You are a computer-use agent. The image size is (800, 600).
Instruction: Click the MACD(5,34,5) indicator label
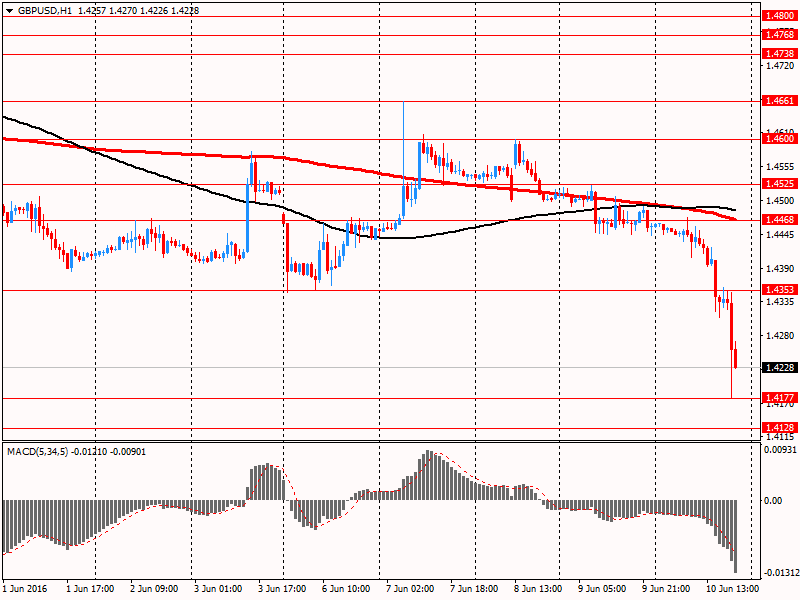click(37, 452)
